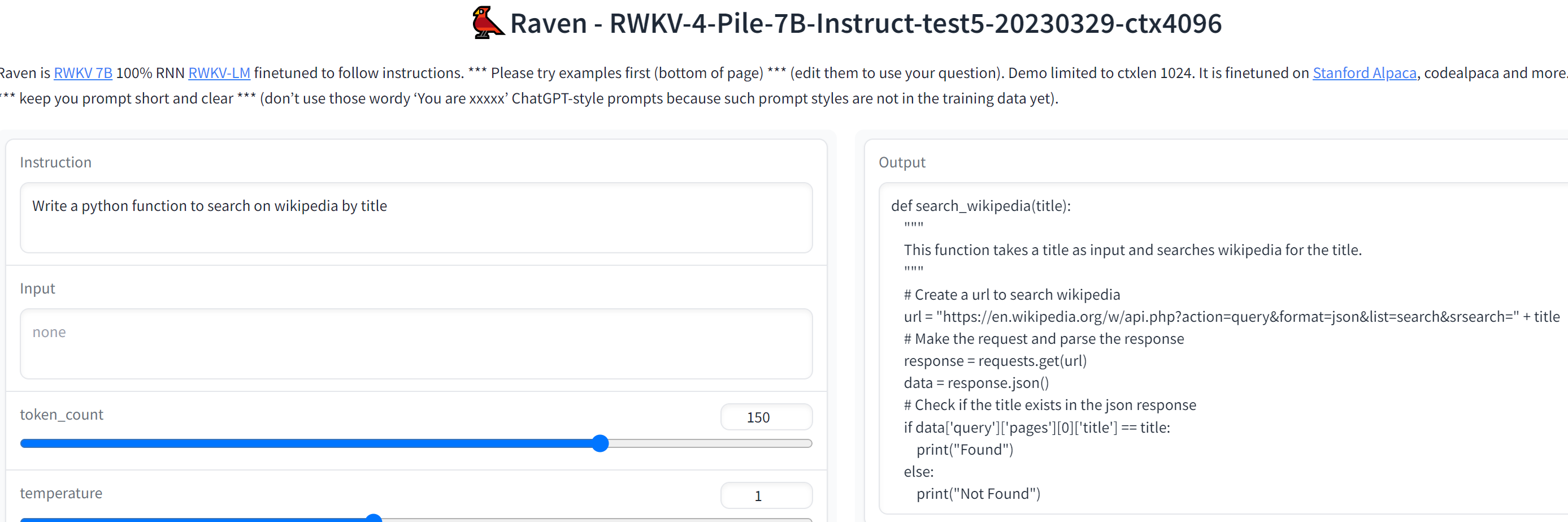
Task: Click the Input label
Action: point(37,289)
